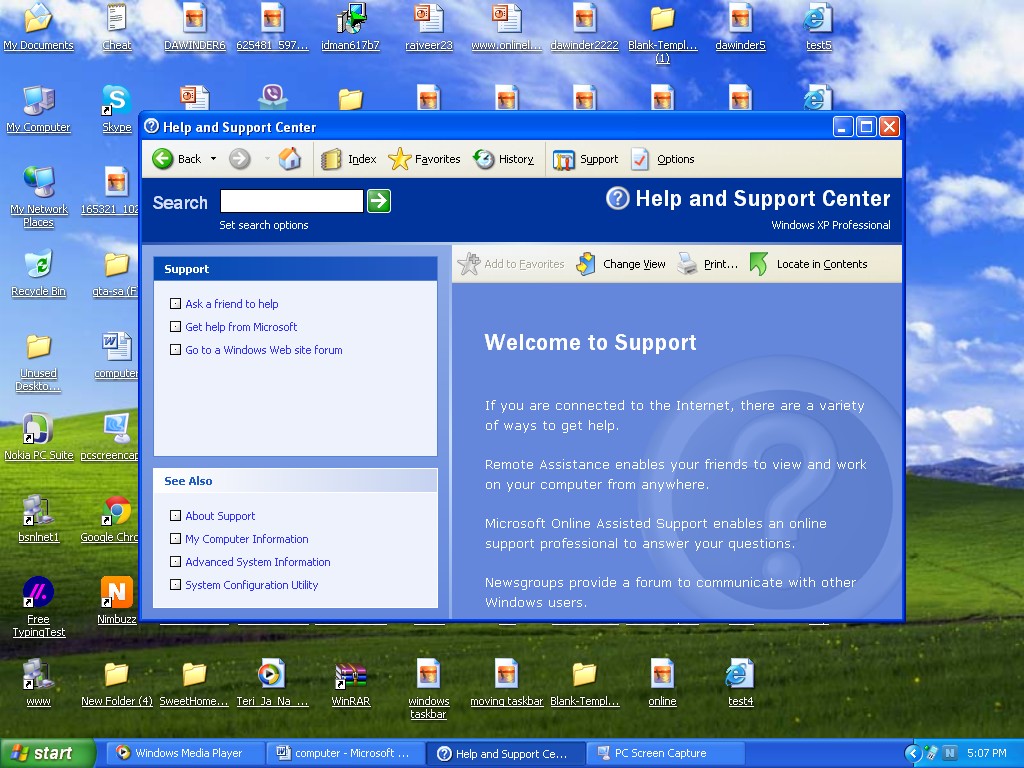Click inside the Search text box
This screenshot has height=768, width=1024.
tap(291, 200)
